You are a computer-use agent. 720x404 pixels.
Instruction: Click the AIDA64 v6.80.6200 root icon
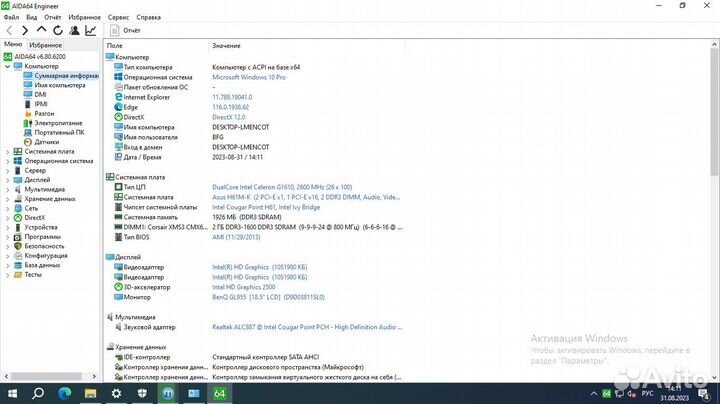tap(7, 56)
